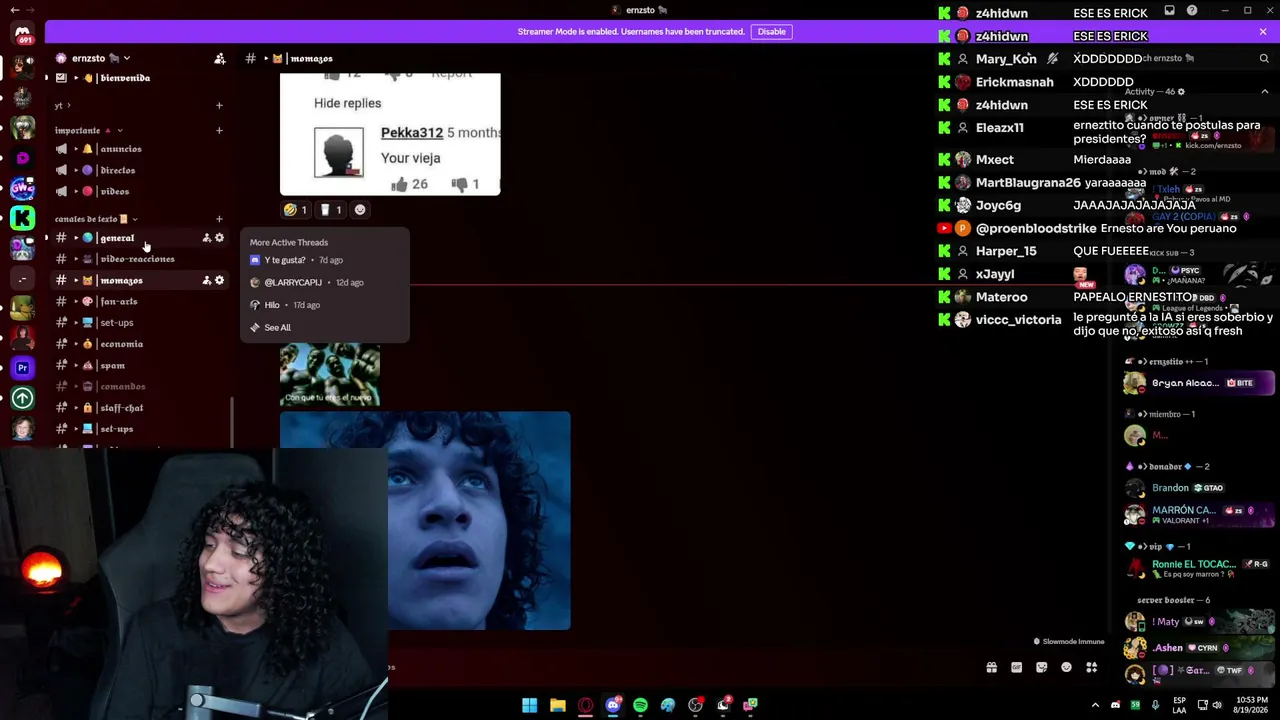Screen dimensions: 1280x720
Task: Add channel to yt category
Action: [219, 105]
